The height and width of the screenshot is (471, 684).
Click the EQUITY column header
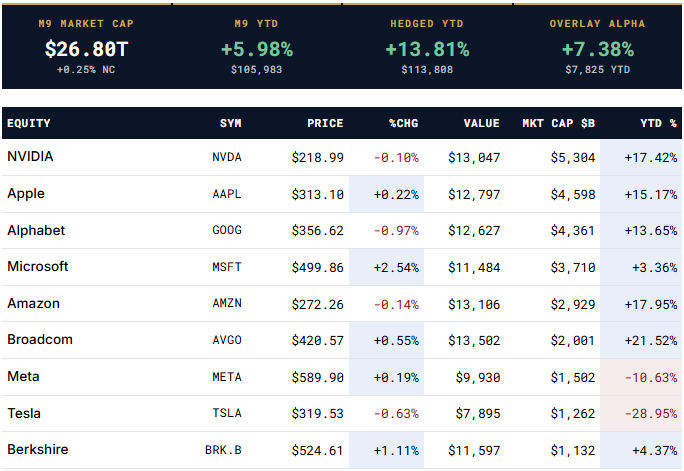[x=29, y=123]
